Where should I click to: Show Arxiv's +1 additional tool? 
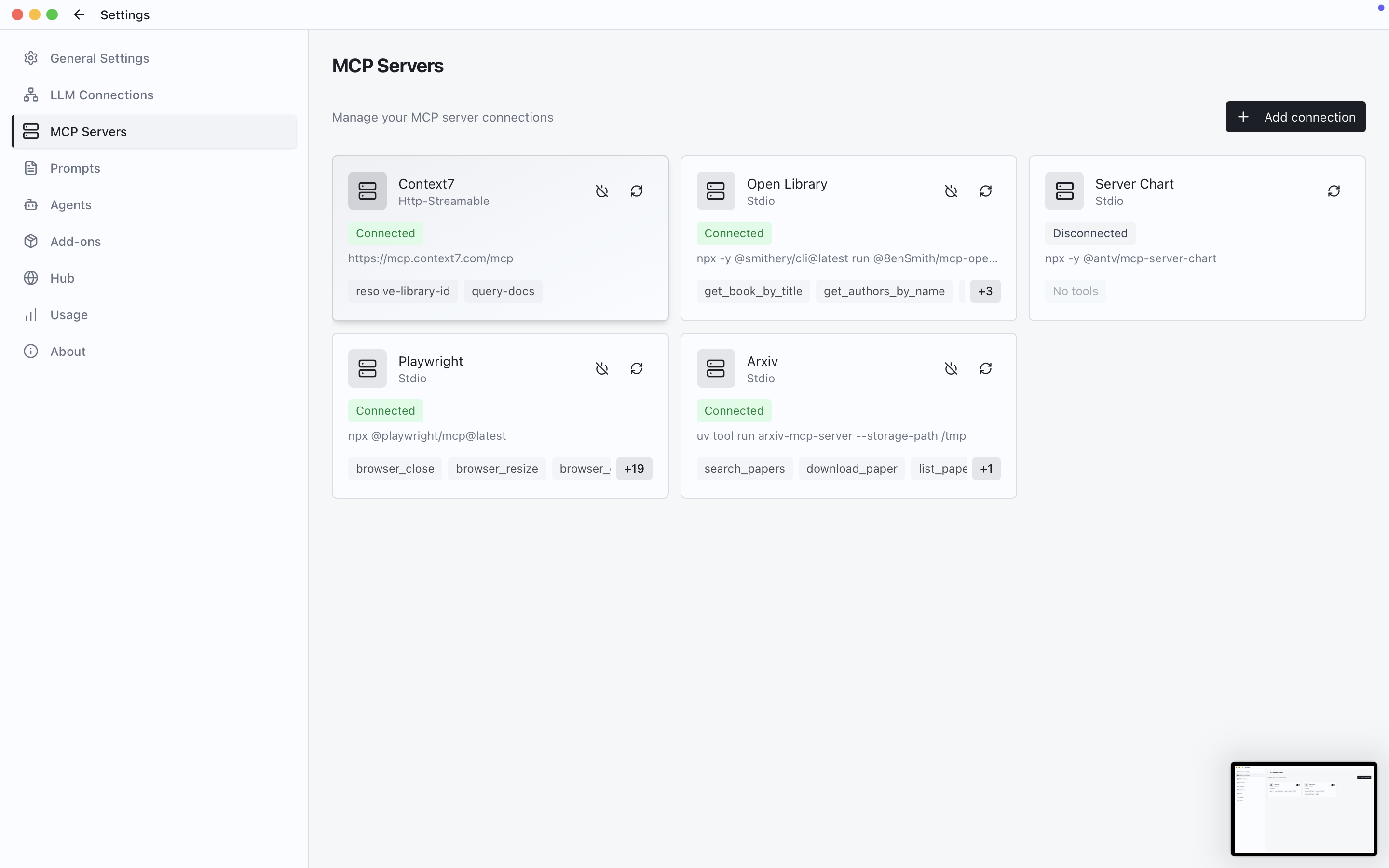coord(986,468)
